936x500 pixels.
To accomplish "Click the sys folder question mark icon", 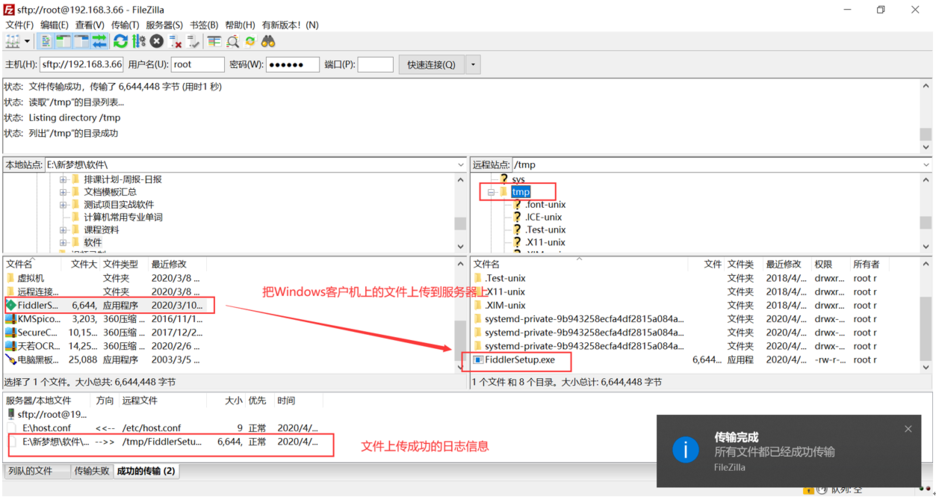I will 504,179.
